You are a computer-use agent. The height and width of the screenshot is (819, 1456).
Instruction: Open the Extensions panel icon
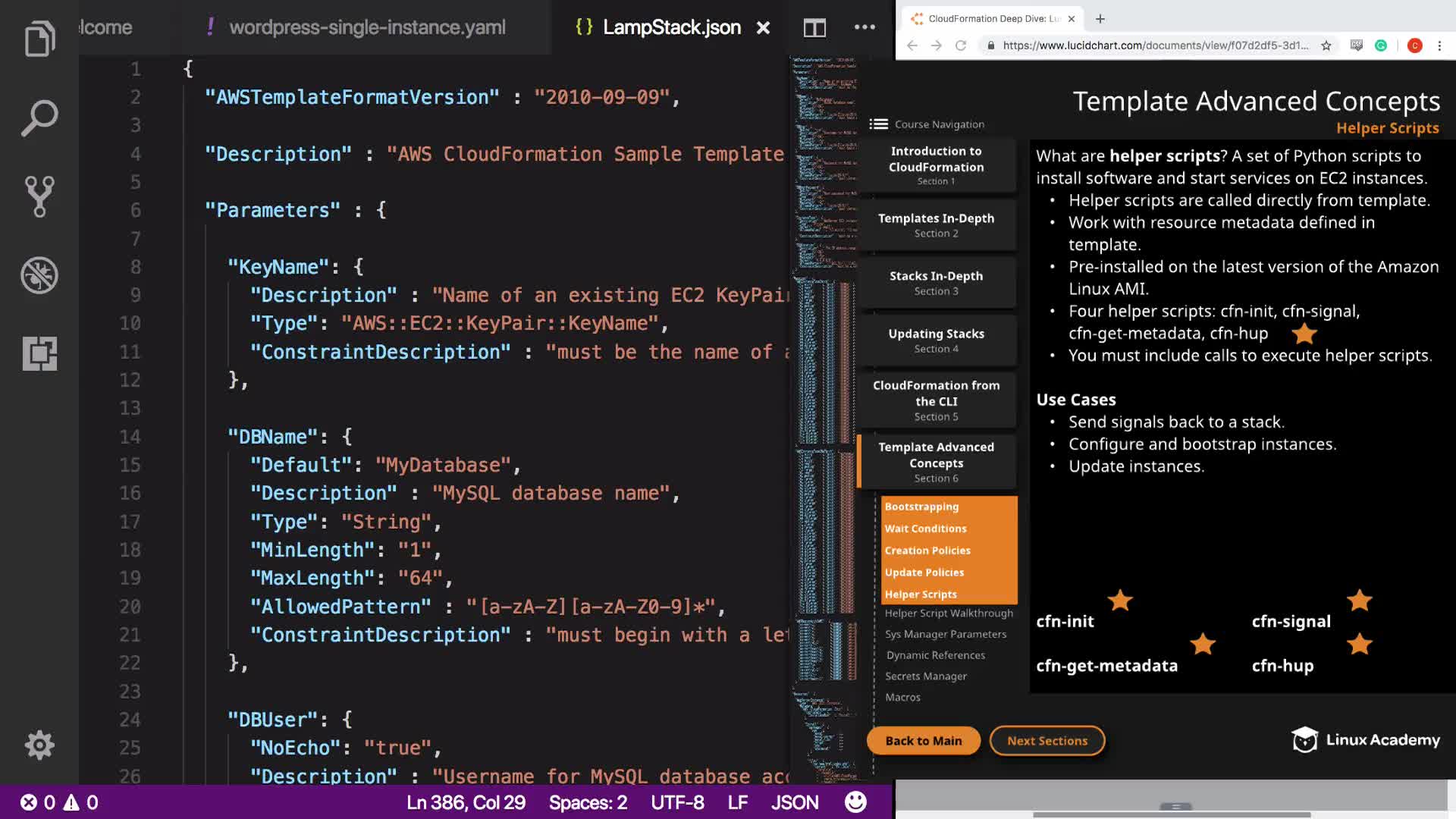tap(39, 353)
